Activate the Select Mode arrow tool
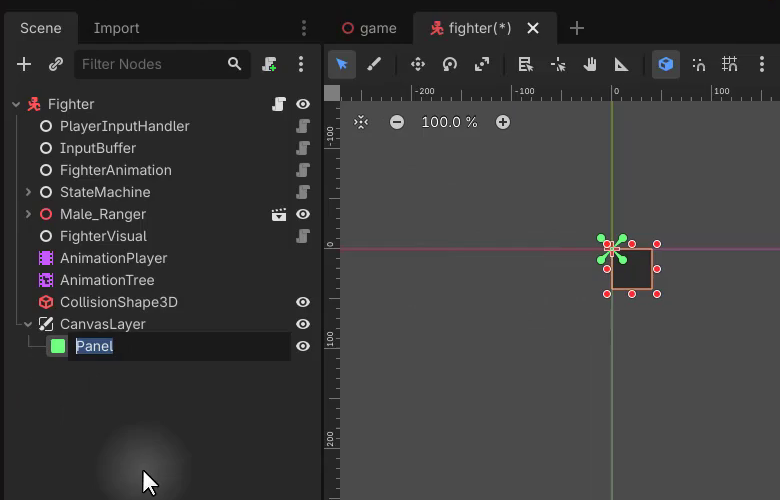The height and width of the screenshot is (500, 780). coord(342,64)
